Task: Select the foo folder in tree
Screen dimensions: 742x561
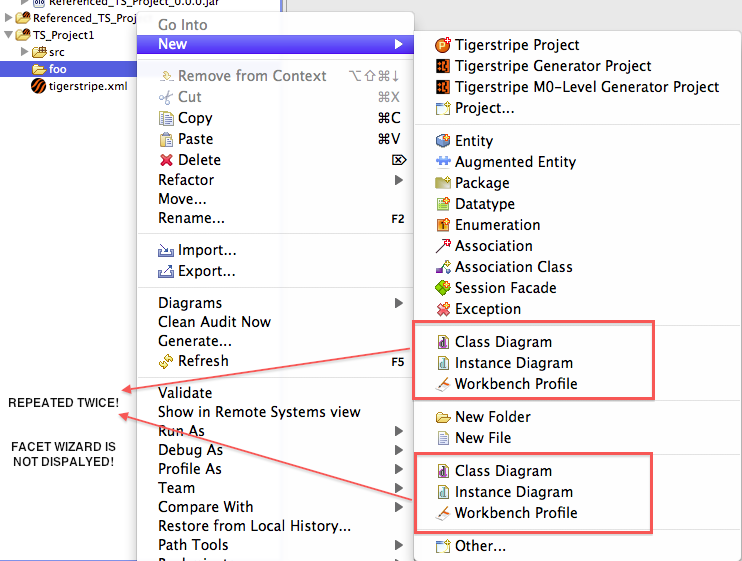Action: tap(58, 69)
